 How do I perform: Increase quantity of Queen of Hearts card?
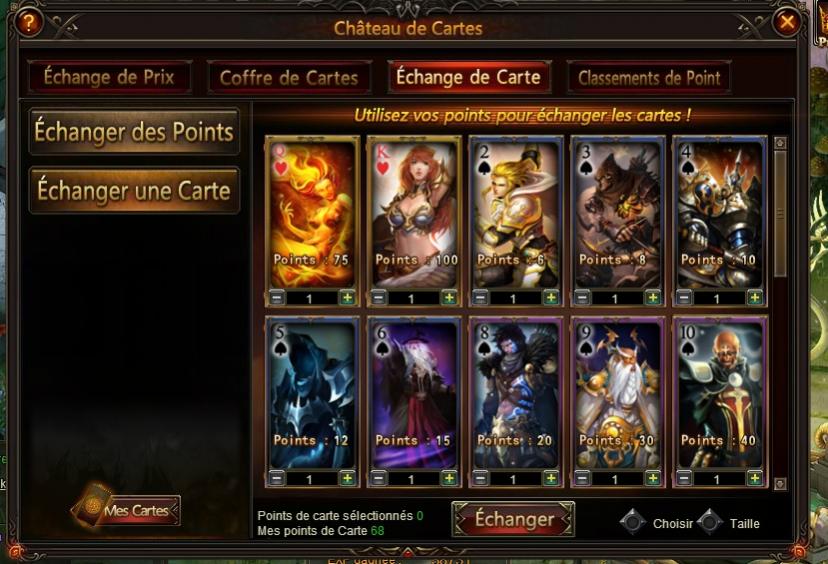(347, 298)
